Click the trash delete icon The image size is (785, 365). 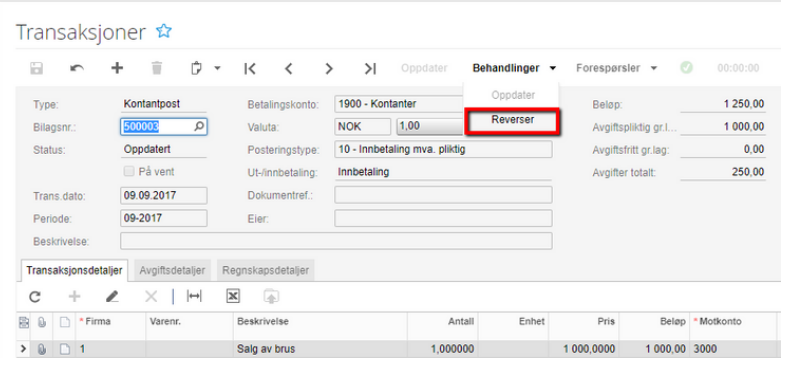click(x=157, y=68)
